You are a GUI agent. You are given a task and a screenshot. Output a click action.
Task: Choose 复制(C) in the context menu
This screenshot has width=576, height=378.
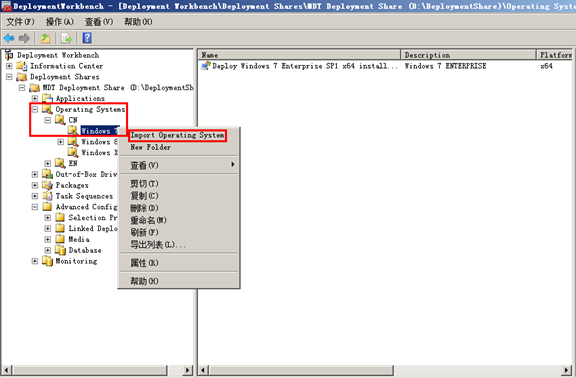pos(179,195)
